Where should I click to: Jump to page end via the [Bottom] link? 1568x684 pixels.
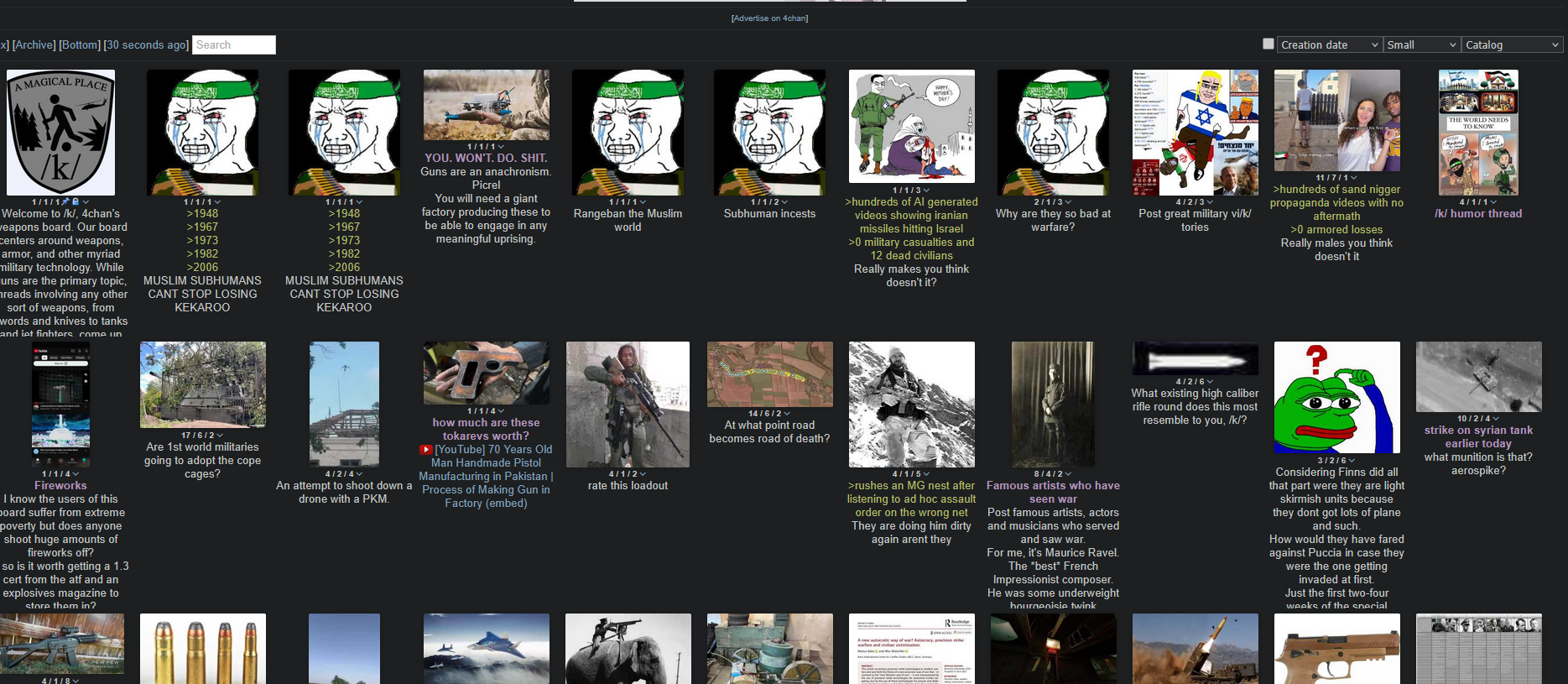click(x=80, y=44)
